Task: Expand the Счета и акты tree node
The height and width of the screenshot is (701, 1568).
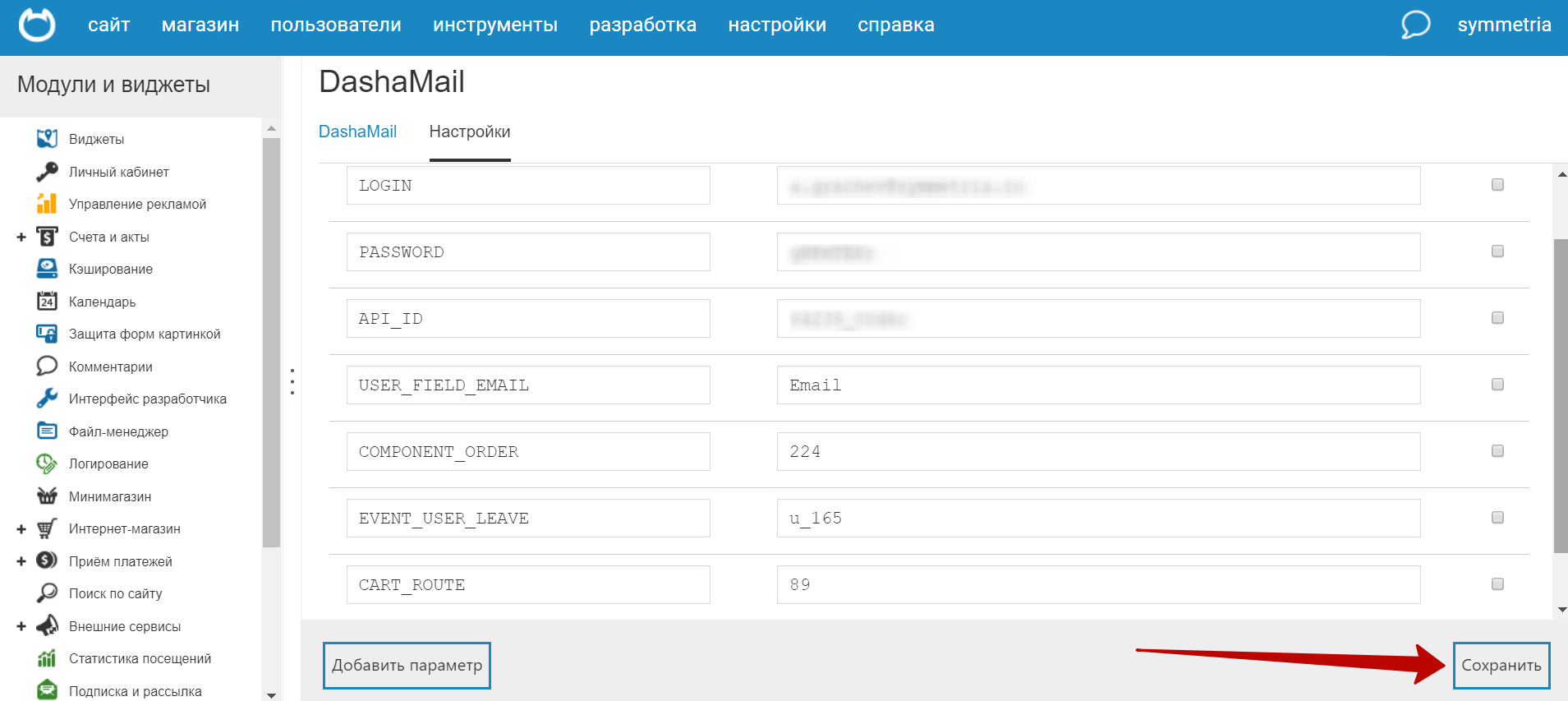Action: click(x=21, y=238)
